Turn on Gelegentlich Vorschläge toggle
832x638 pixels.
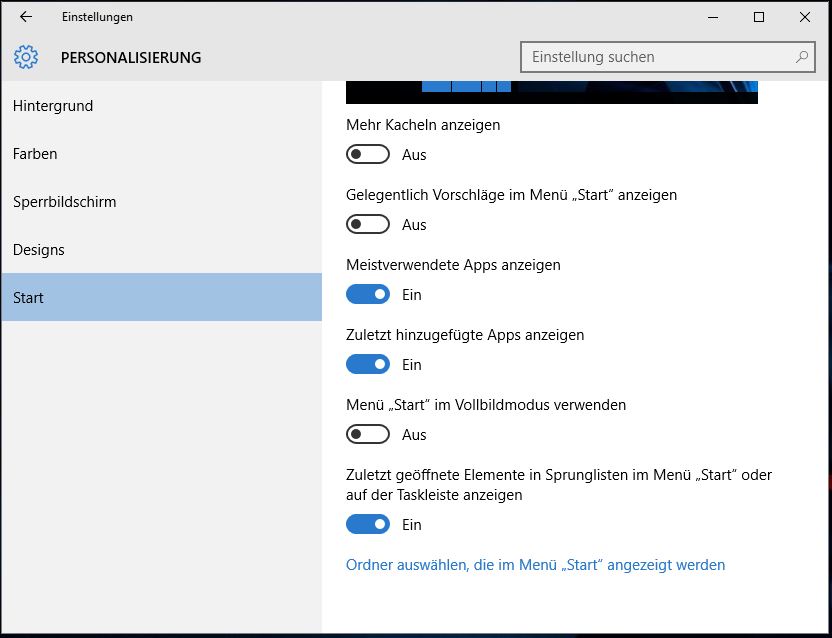368,225
